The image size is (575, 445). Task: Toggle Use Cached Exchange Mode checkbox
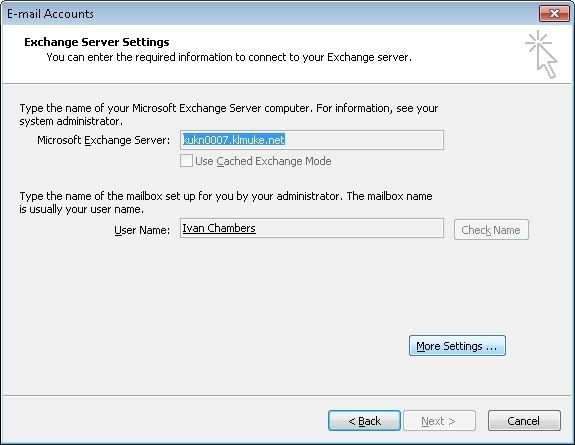coord(186,161)
